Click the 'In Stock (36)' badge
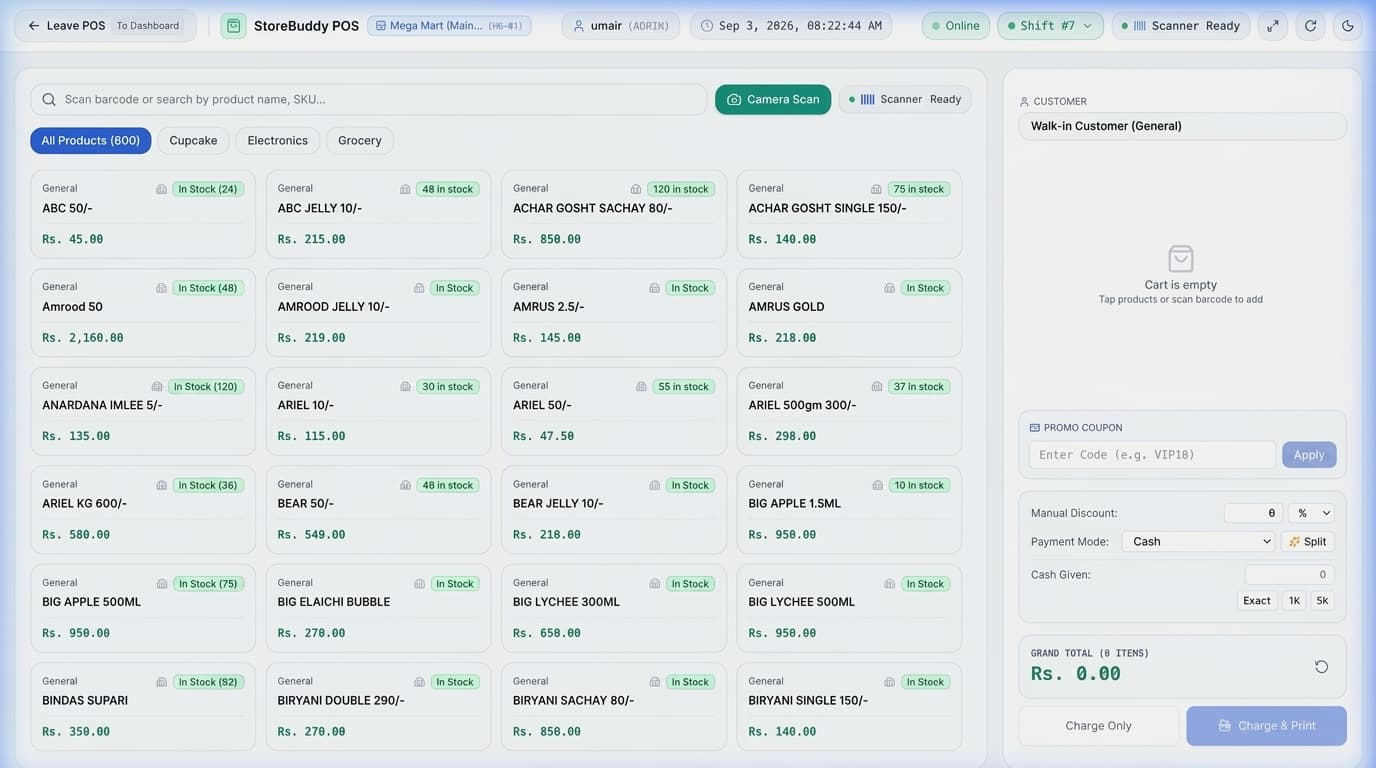Image resolution: width=1376 pixels, height=768 pixels. 208,485
